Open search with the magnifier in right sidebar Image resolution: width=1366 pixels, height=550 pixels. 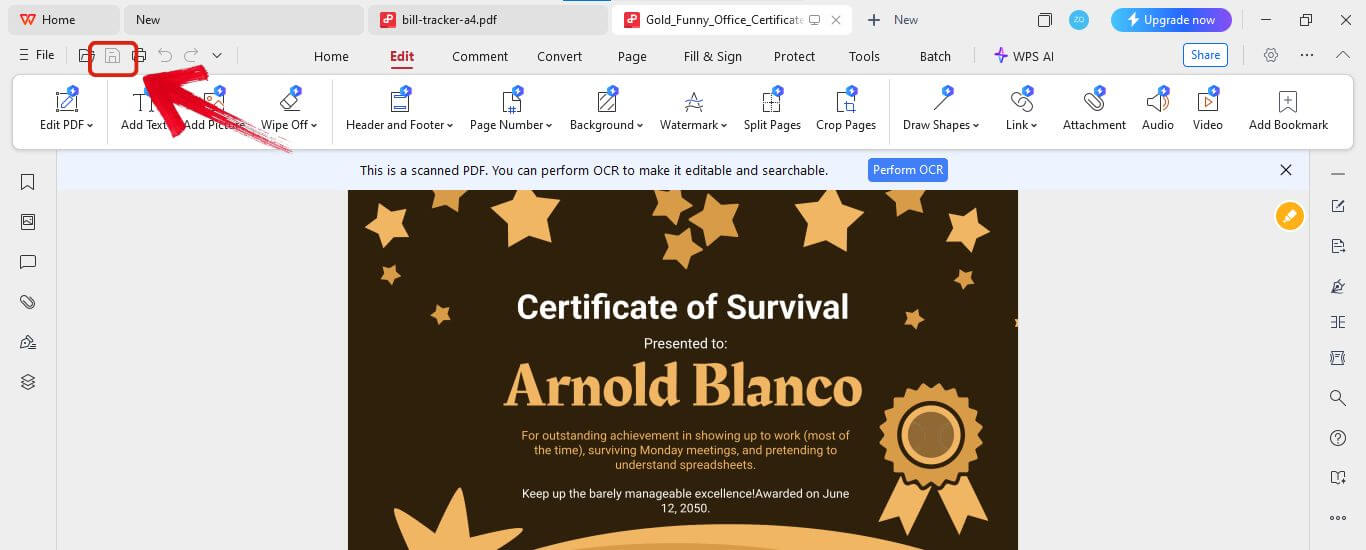1338,398
